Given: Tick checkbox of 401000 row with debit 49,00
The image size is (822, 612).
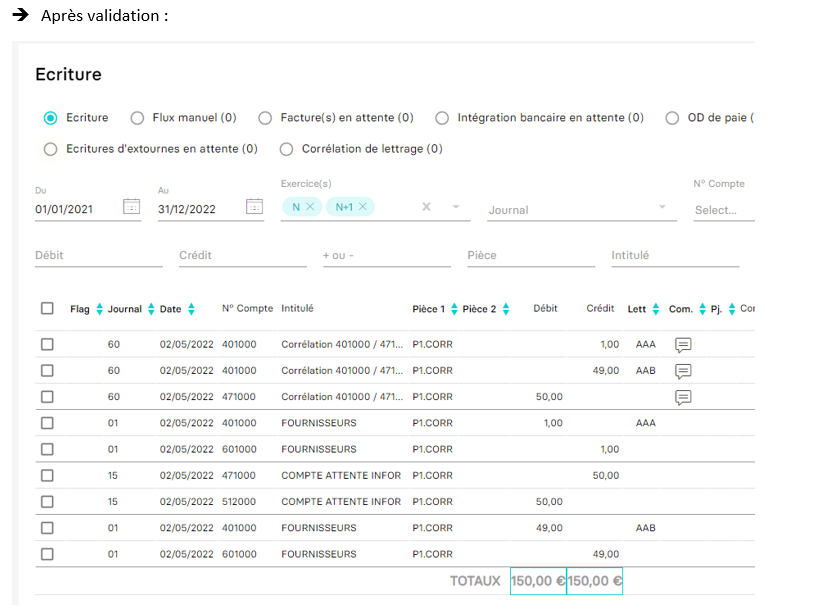Looking at the screenshot, I should pyautogui.click(x=47, y=528).
